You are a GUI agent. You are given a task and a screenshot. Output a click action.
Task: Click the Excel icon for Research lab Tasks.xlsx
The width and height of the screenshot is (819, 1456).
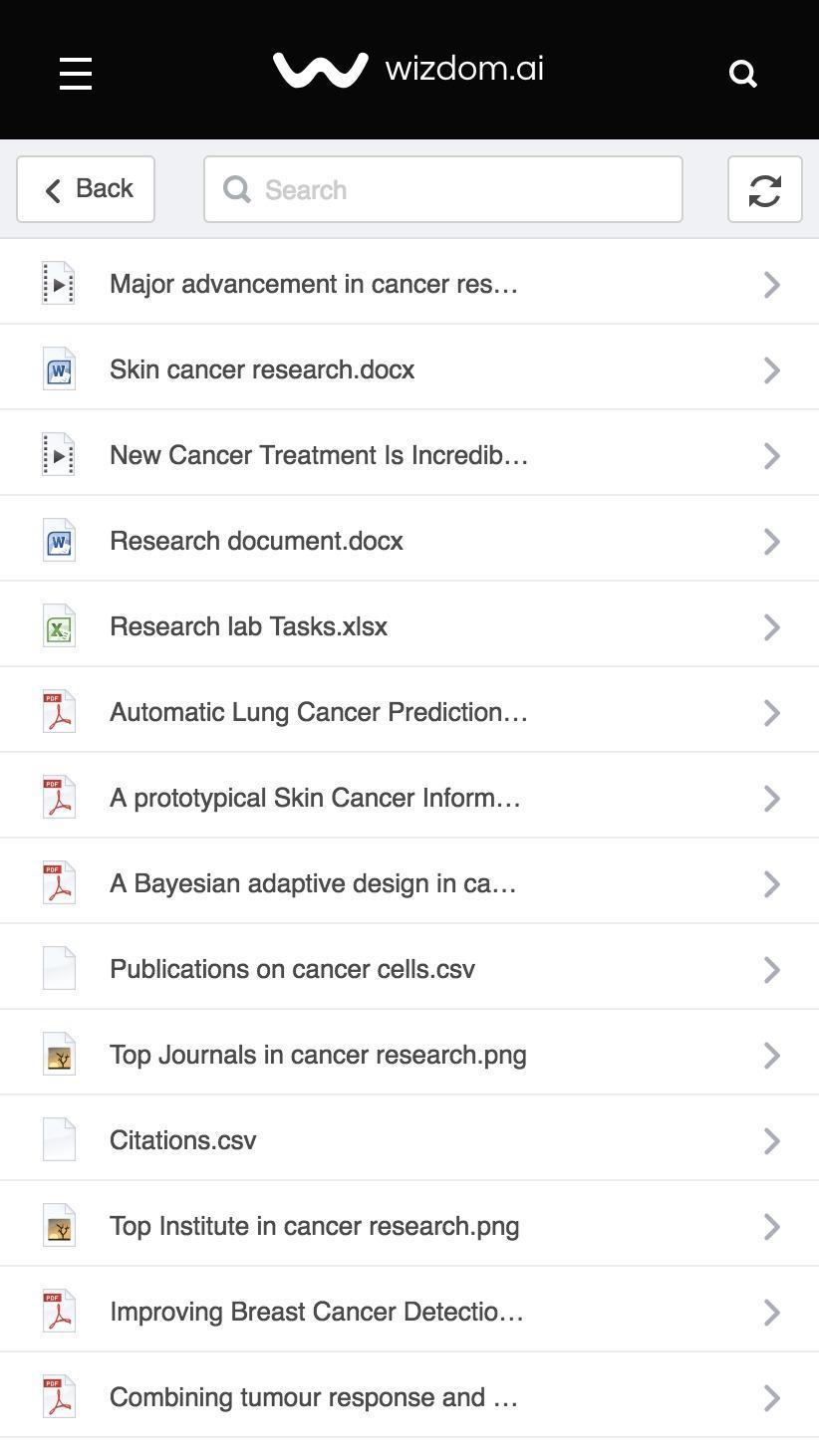(59, 626)
